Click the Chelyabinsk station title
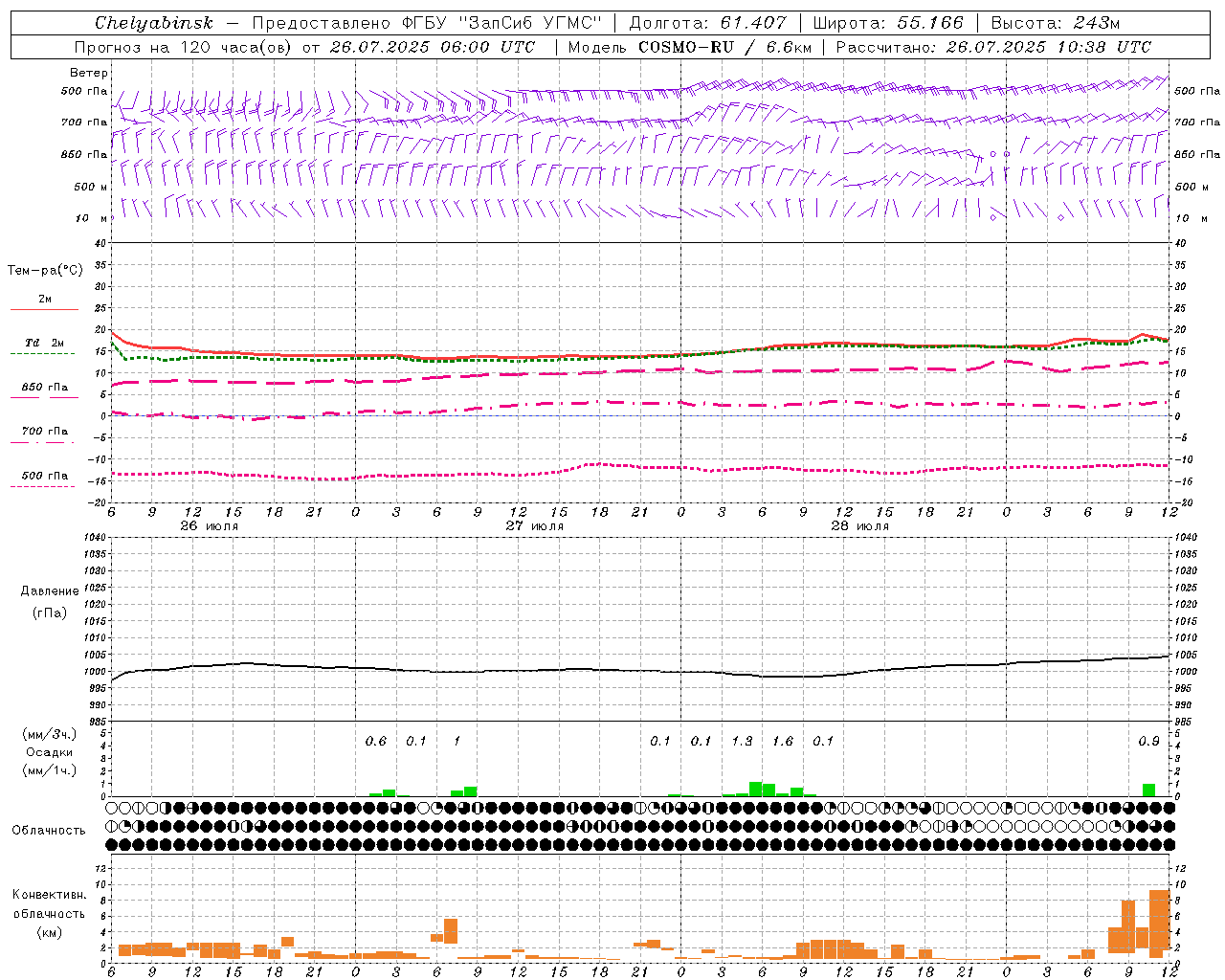The image size is (1225, 980). coord(154,23)
